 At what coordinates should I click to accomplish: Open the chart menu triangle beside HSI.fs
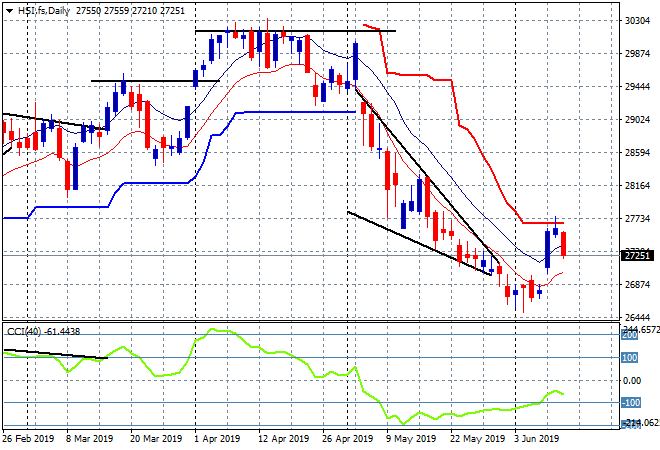pos(9,11)
